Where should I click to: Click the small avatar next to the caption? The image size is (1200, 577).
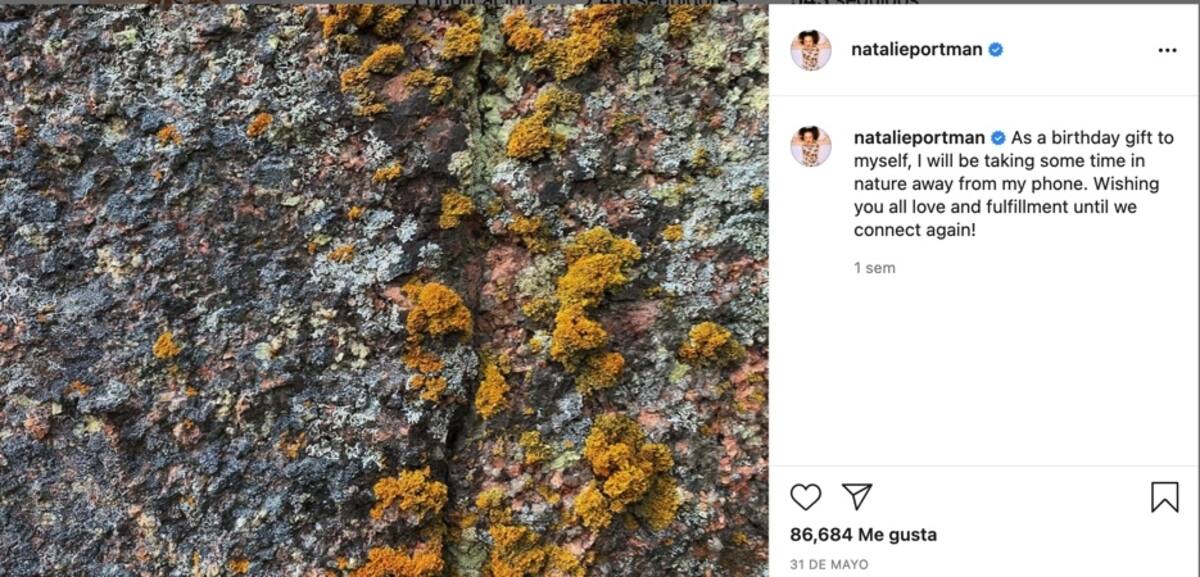click(x=811, y=146)
